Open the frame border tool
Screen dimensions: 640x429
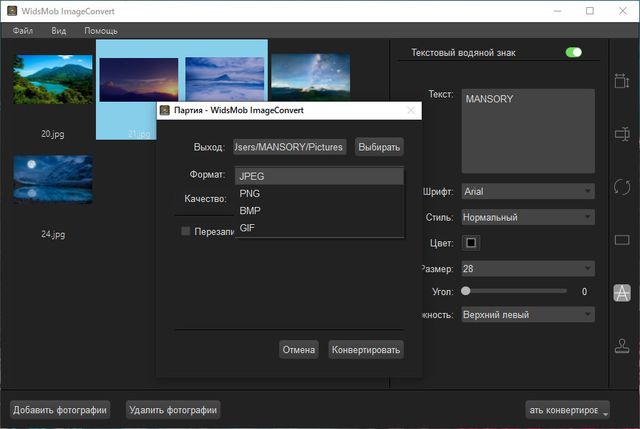tap(621, 240)
